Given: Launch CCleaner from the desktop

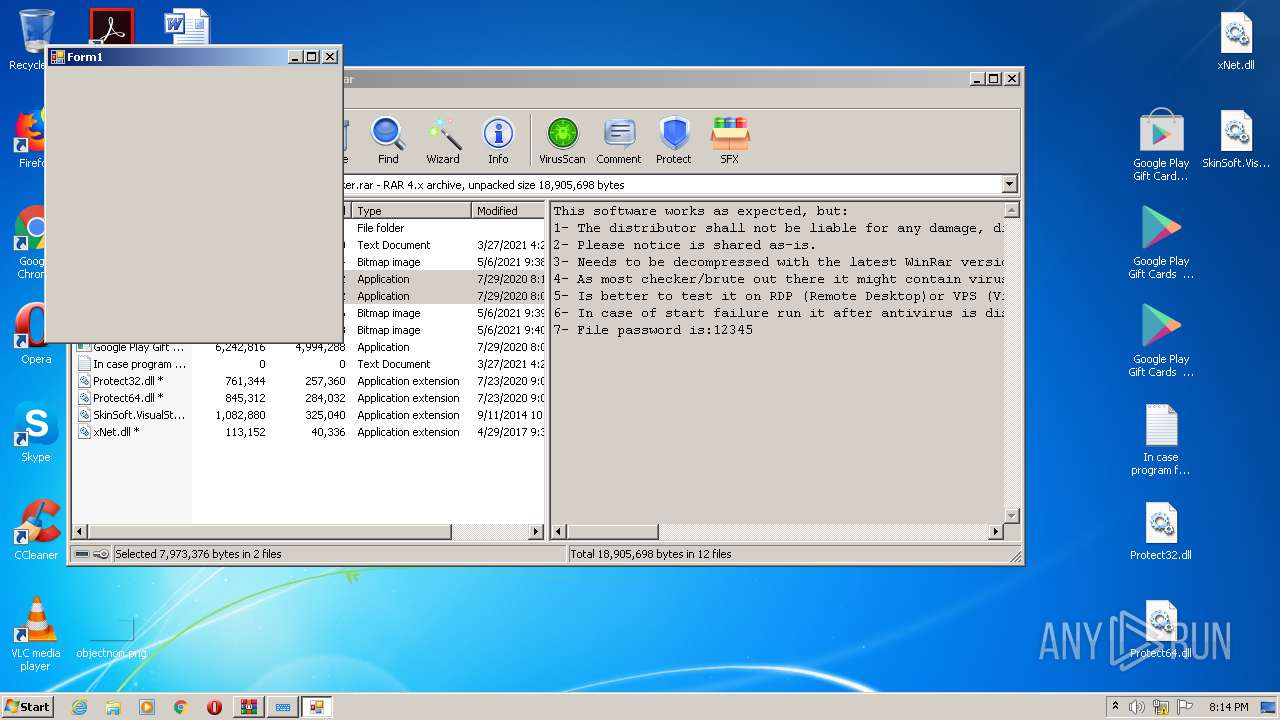Looking at the screenshot, I should point(36,531).
